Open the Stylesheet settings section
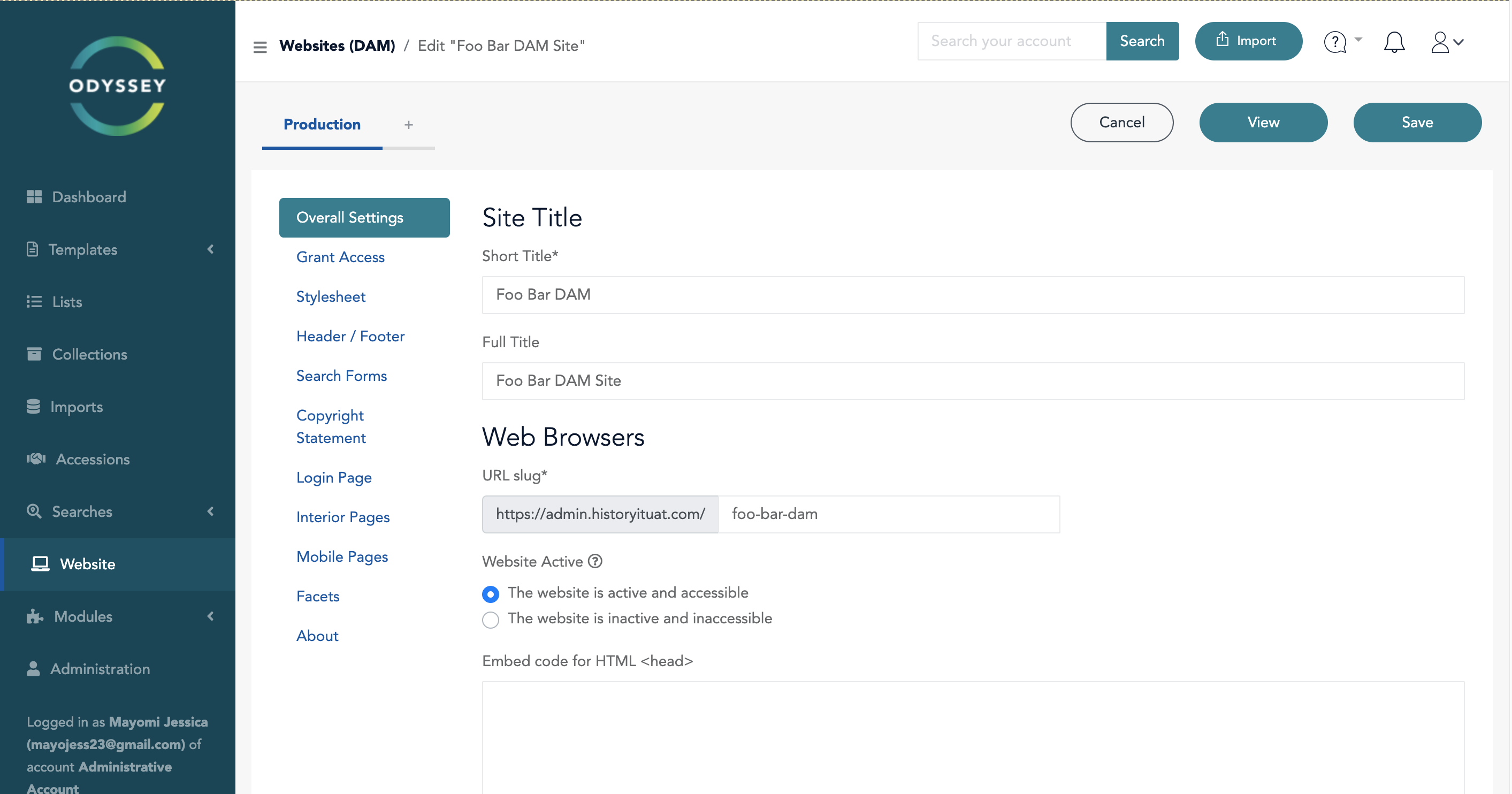This screenshot has height=794, width=1512. tap(331, 297)
